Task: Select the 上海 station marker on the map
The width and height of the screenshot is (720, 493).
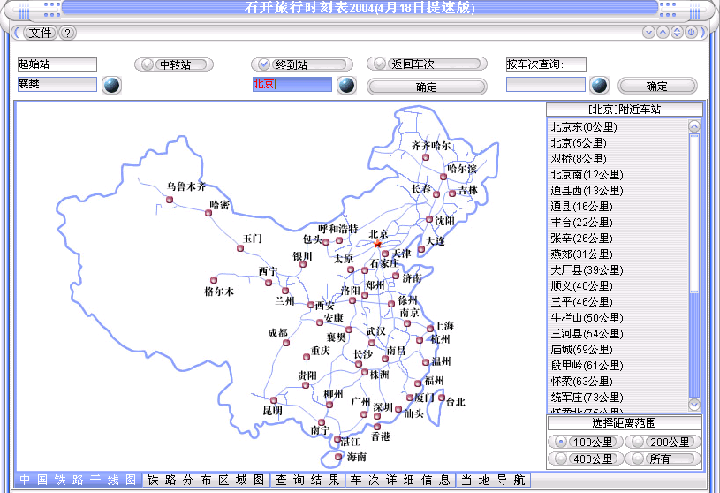Action: click(x=430, y=328)
